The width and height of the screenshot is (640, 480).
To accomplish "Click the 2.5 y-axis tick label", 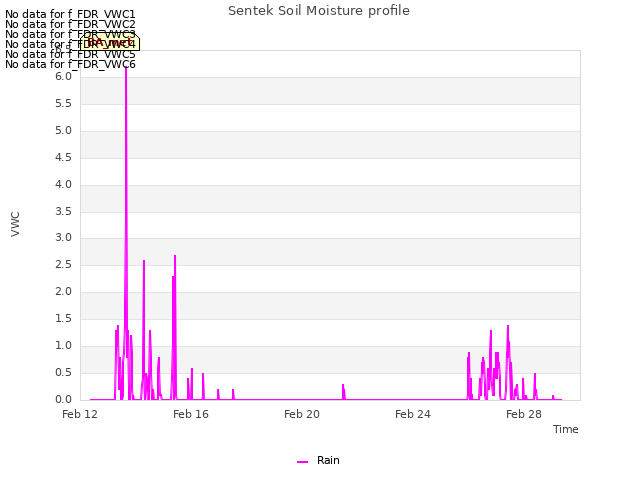I will pyautogui.click(x=63, y=264).
